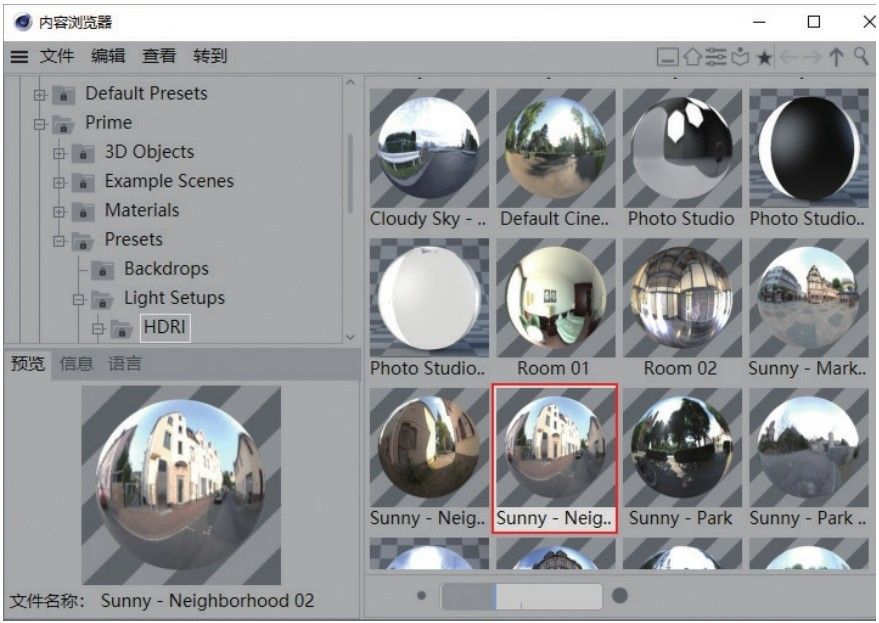The image size is (879, 623).
Task: Click the thumbnail size slider bar
Action: [x=522, y=596]
